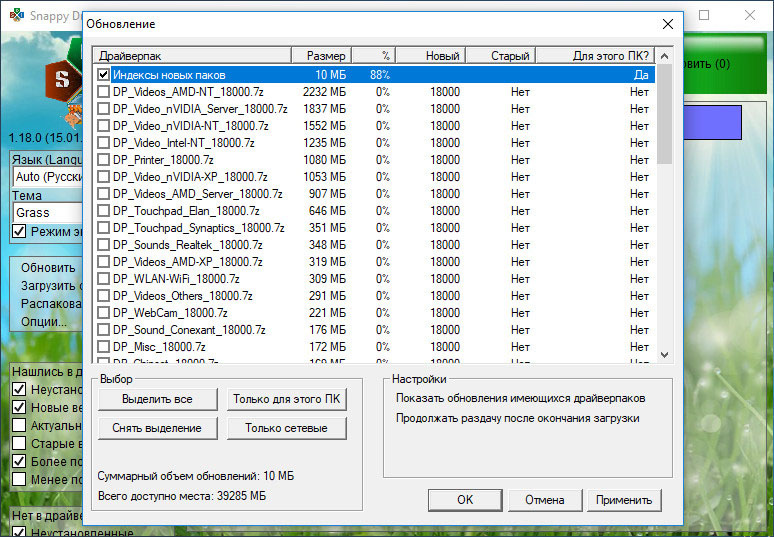774x537 pixels.
Task: Click Опции... in the main window sidebar
Action: [x=43, y=322]
